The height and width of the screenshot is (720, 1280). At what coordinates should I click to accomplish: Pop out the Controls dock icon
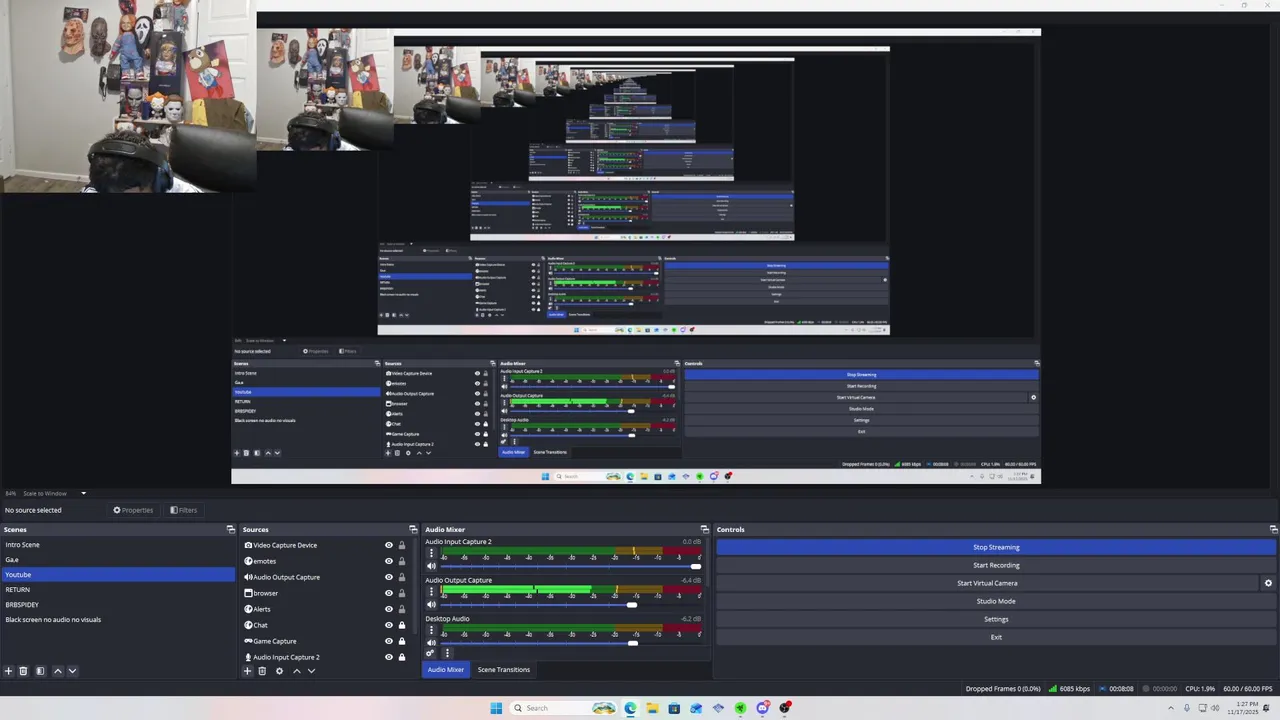click(1273, 530)
